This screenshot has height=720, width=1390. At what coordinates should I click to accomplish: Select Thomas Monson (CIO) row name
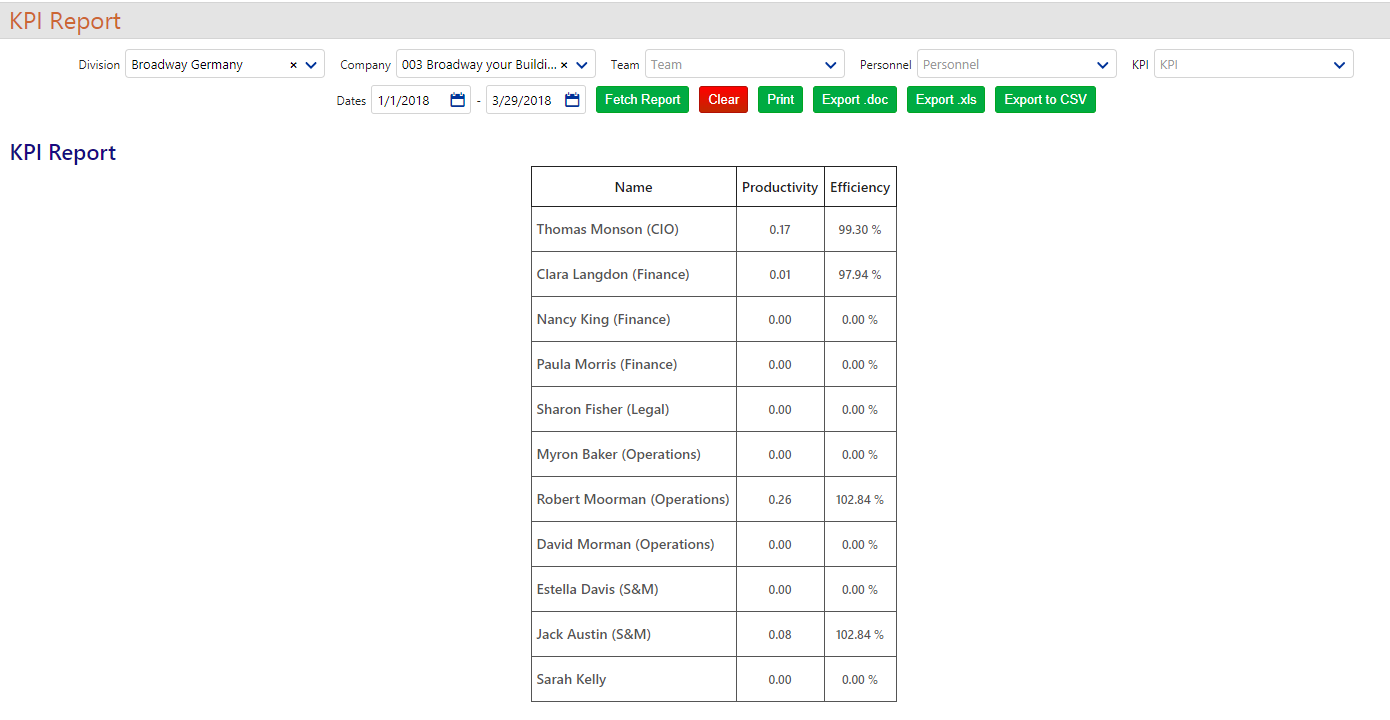pos(607,229)
